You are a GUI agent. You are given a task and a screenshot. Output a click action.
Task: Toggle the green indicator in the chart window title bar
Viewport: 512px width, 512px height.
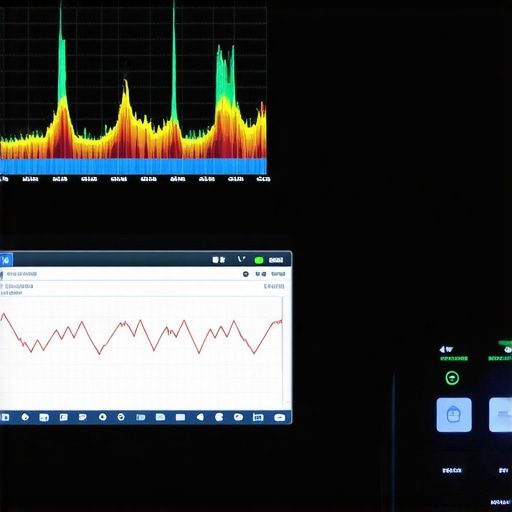(x=259, y=260)
